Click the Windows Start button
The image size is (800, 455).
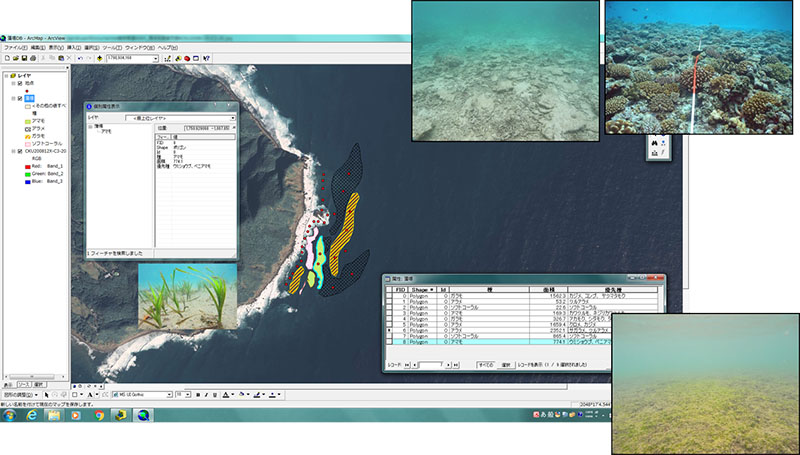9,414
